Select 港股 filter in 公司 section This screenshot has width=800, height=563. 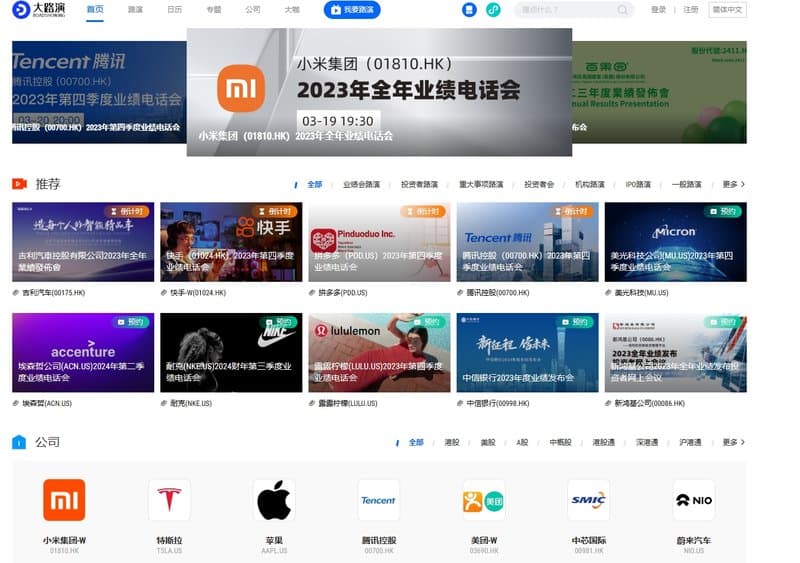(x=452, y=443)
